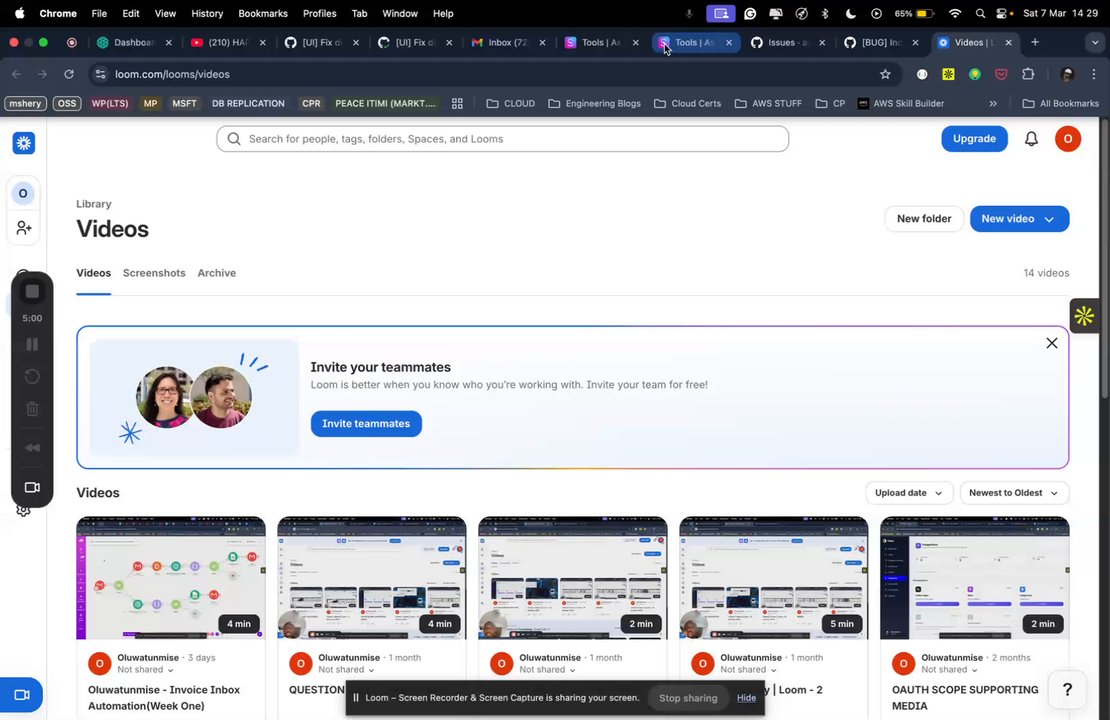Viewport: 1110px width, 720px height.
Task: Open the Chrome profile avatar
Action: pos(1068,74)
